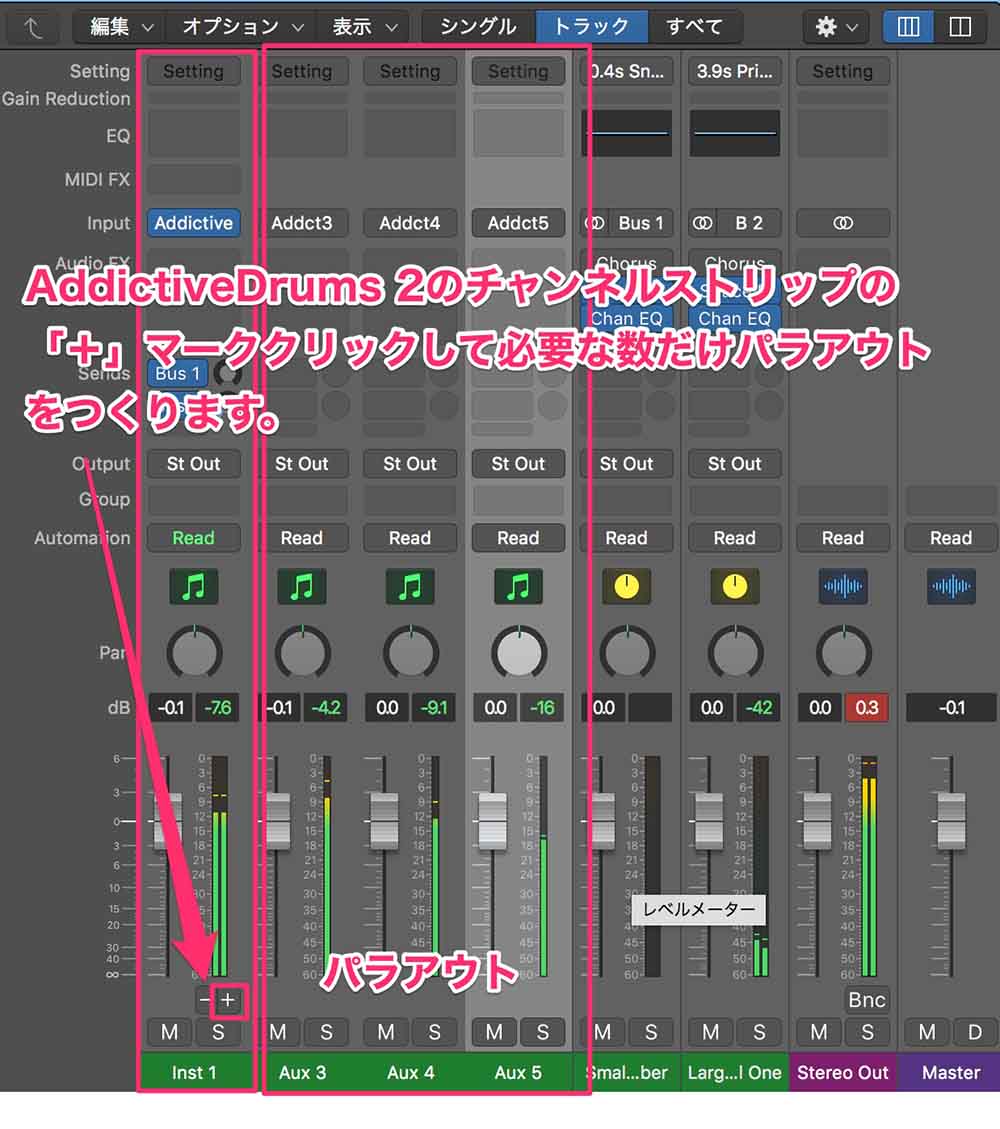Mute the Aux 4 channel
This screenshot has width=1000, height=1129.
pyautogui.click(x=386, y=1033)
